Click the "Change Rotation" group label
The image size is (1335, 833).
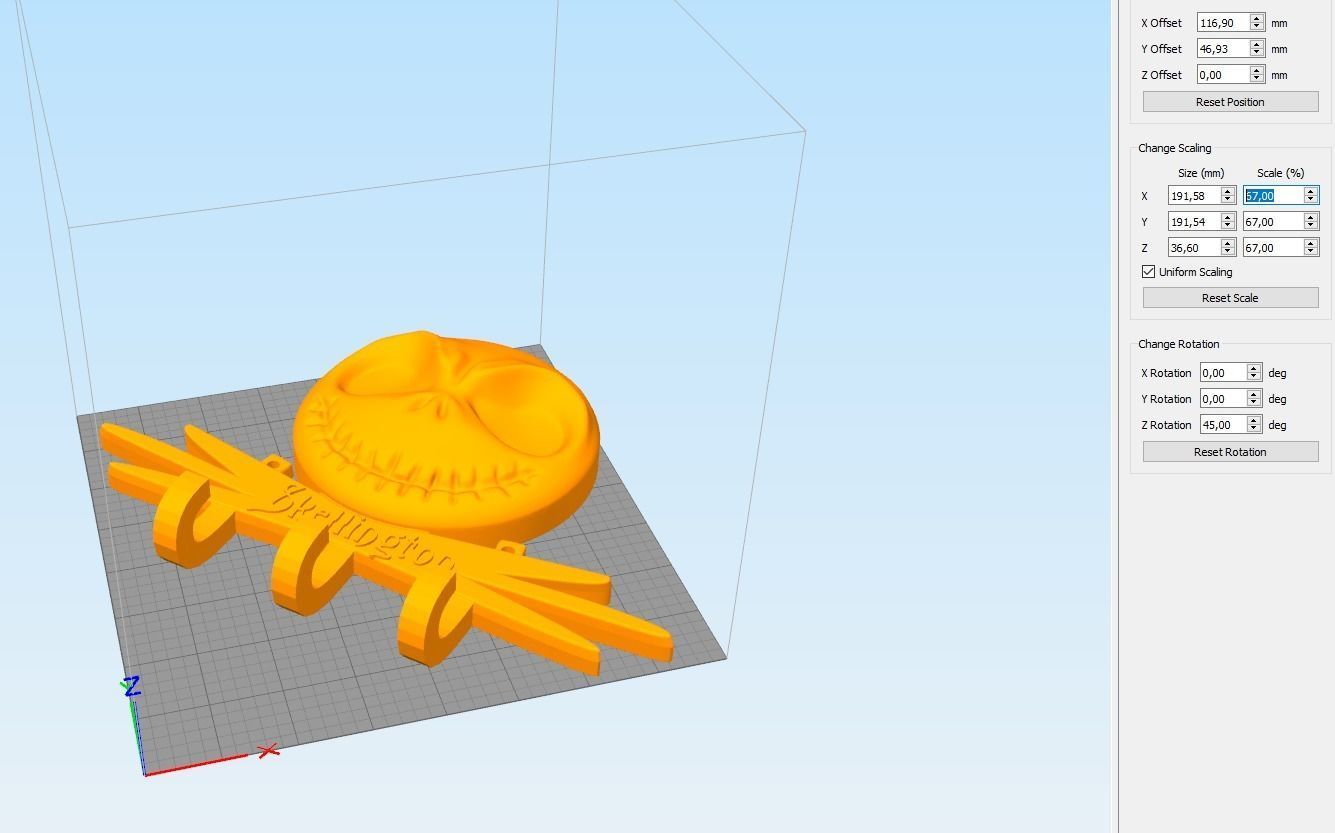[x=1178, y=344]
